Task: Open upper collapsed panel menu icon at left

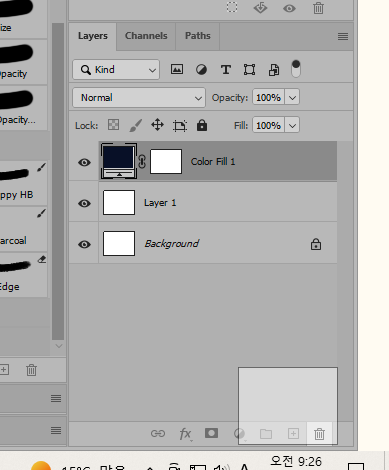Action: coord(56,398)
